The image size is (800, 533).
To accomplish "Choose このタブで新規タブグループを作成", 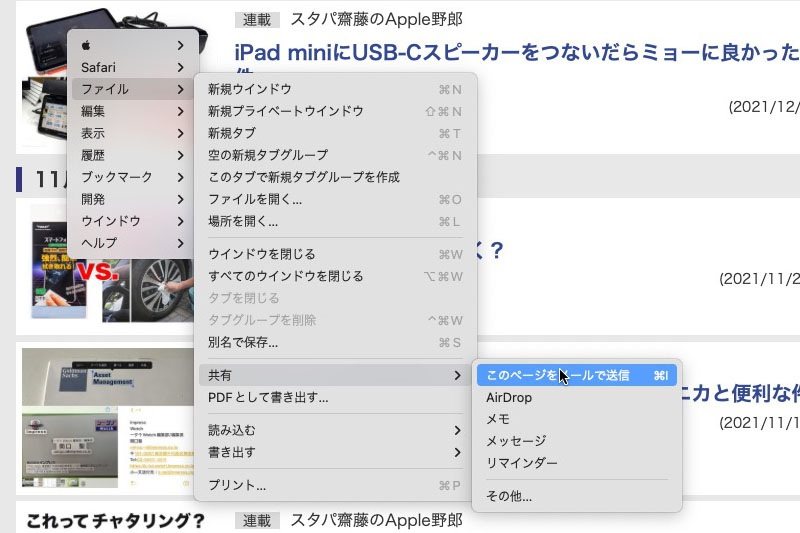I will (x=335, y=177).
